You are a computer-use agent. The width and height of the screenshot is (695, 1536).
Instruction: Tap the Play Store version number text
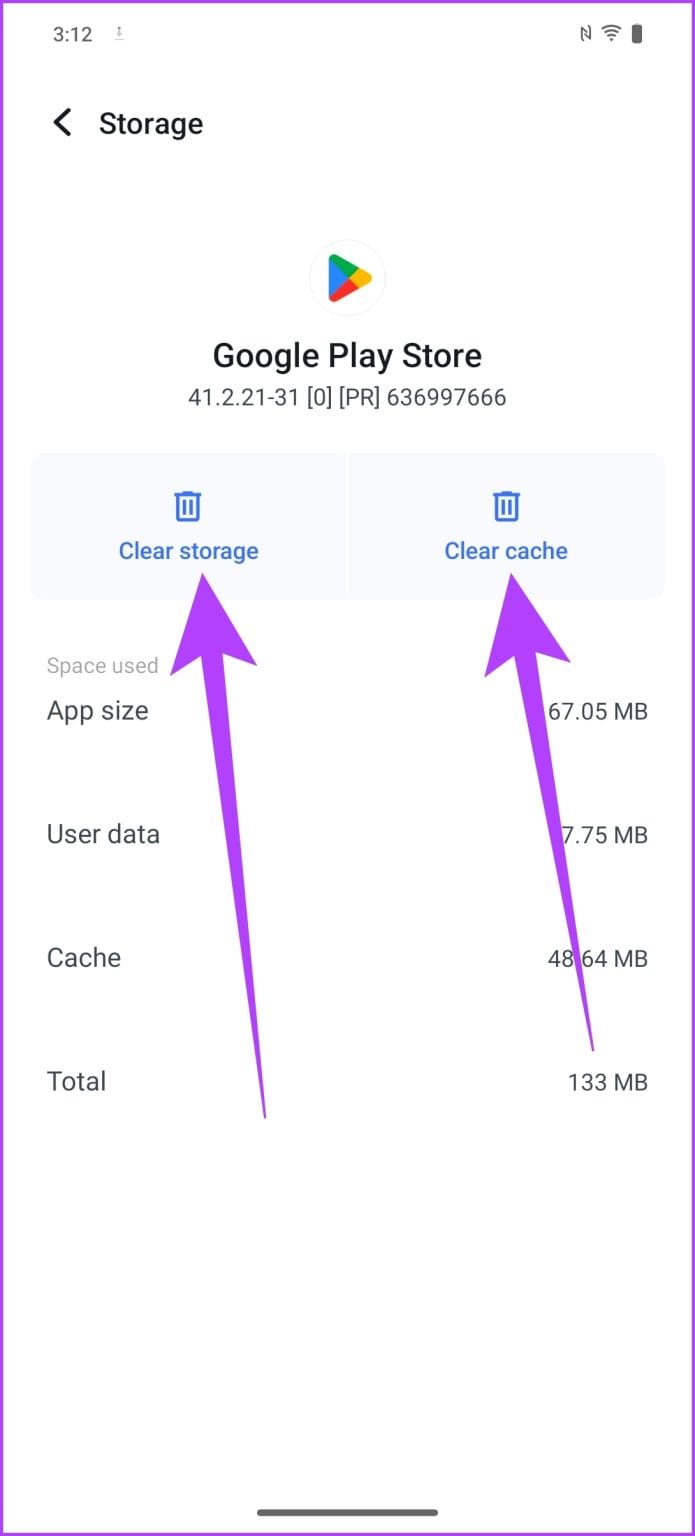click(x=347, y=397)
